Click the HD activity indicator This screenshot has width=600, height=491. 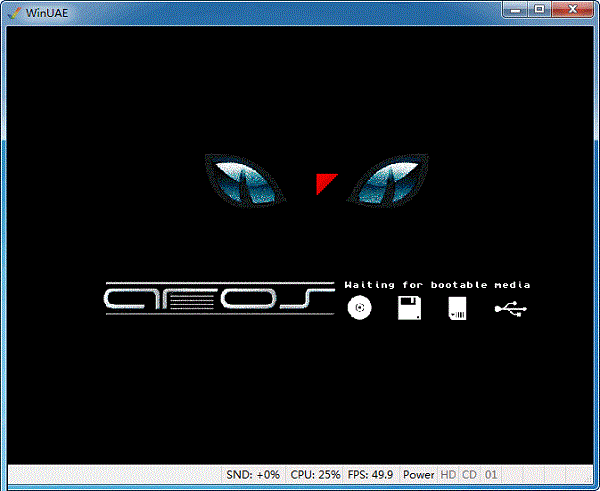pos(448,475)
